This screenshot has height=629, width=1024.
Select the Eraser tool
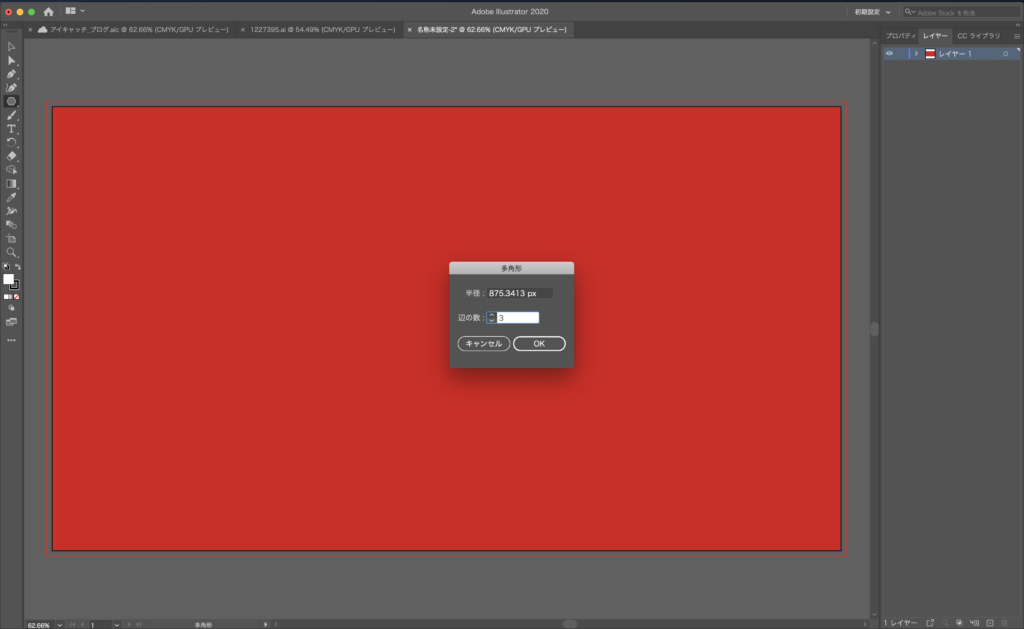pyautogui.click(x=11, y=156)
